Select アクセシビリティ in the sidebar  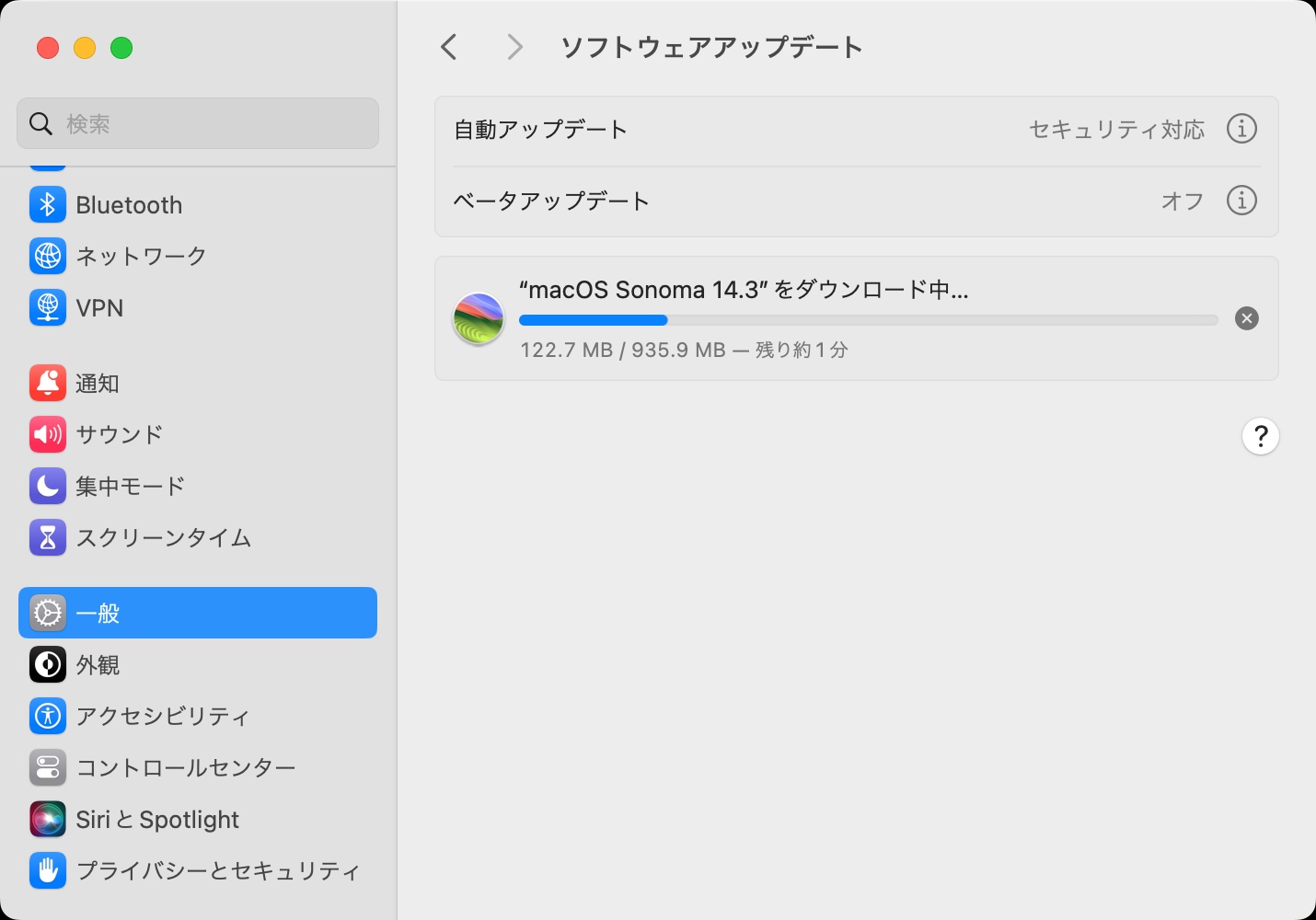198,716
